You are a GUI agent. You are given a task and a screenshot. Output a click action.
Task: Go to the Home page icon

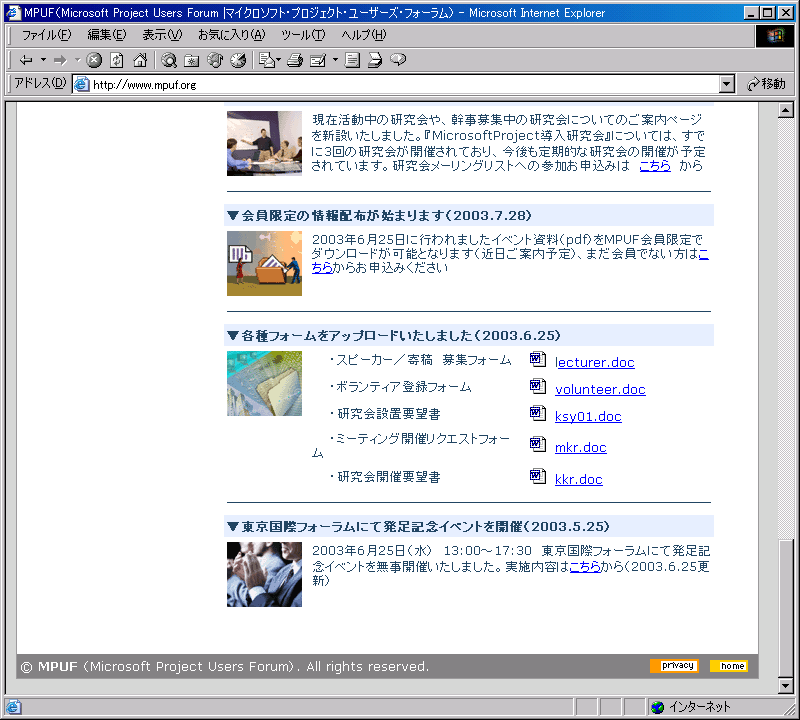(140, 60)
